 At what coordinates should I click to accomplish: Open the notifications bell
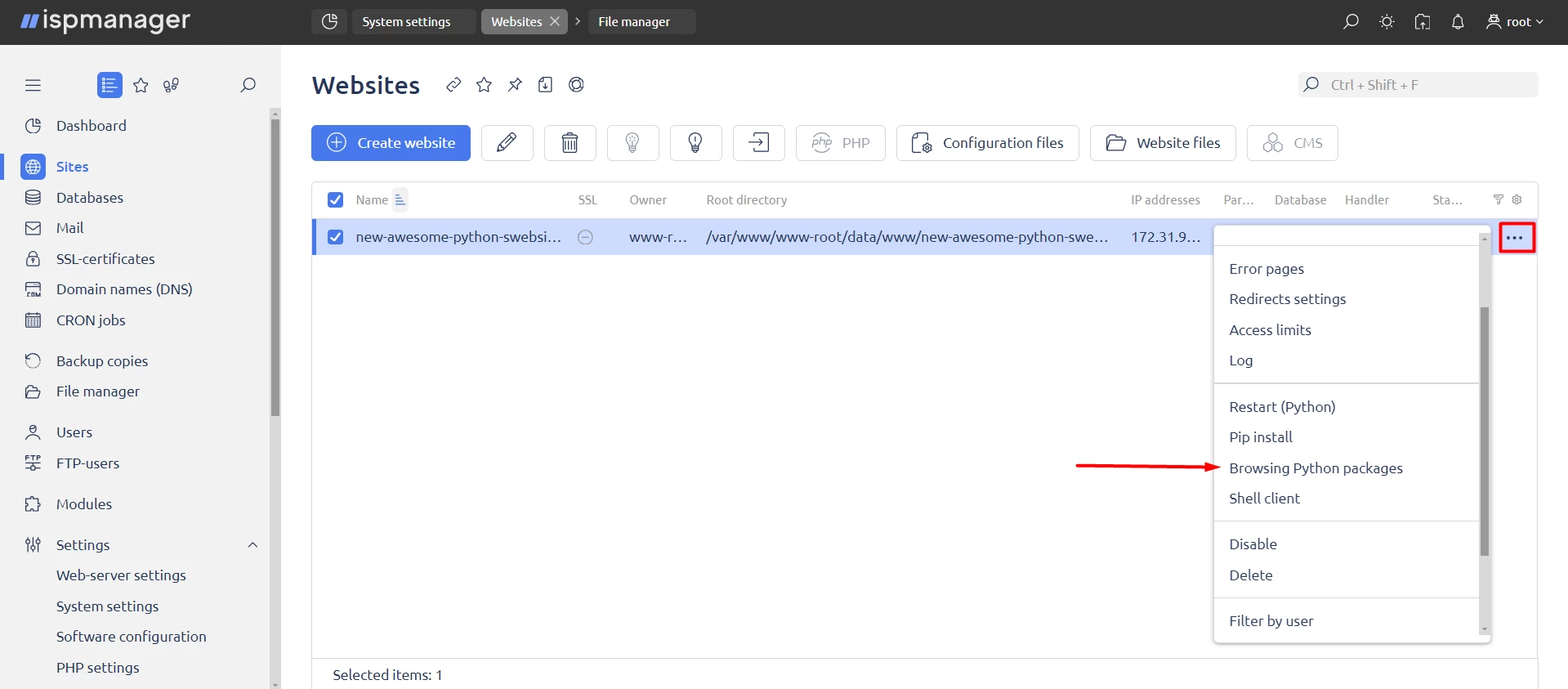click(x=1458, y=21)
